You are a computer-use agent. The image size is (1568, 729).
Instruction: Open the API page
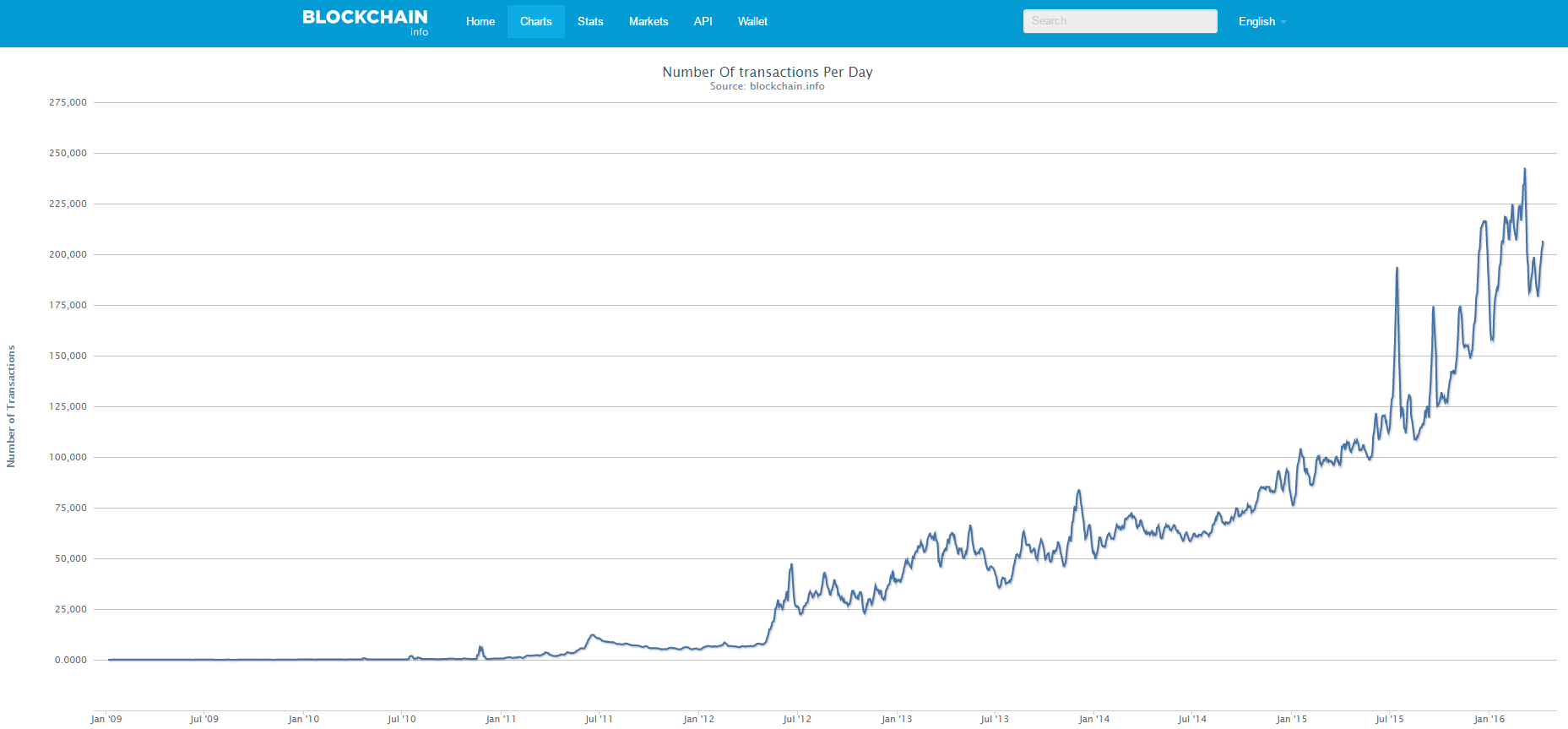point(703,22)
